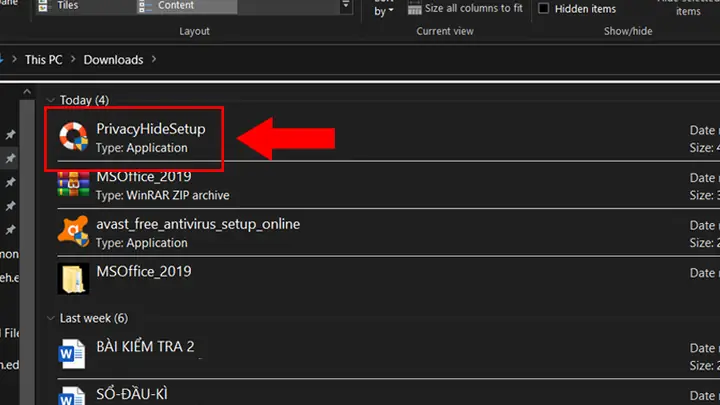Viewport: 720px width, 405px height.
Task: Go to This PC in breadcrumb
Action: [x=44, y=60]
